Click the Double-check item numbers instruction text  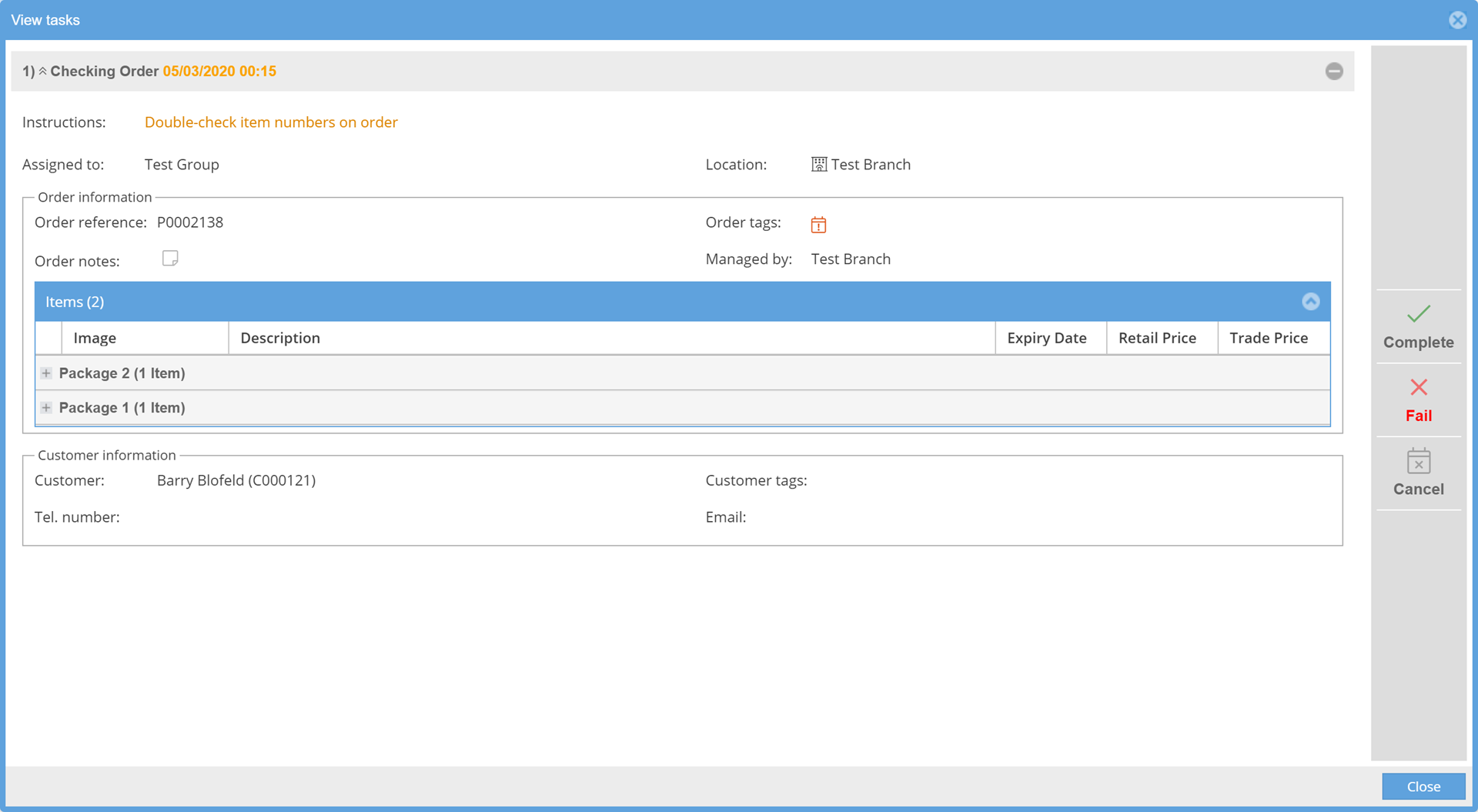point(271,122)
